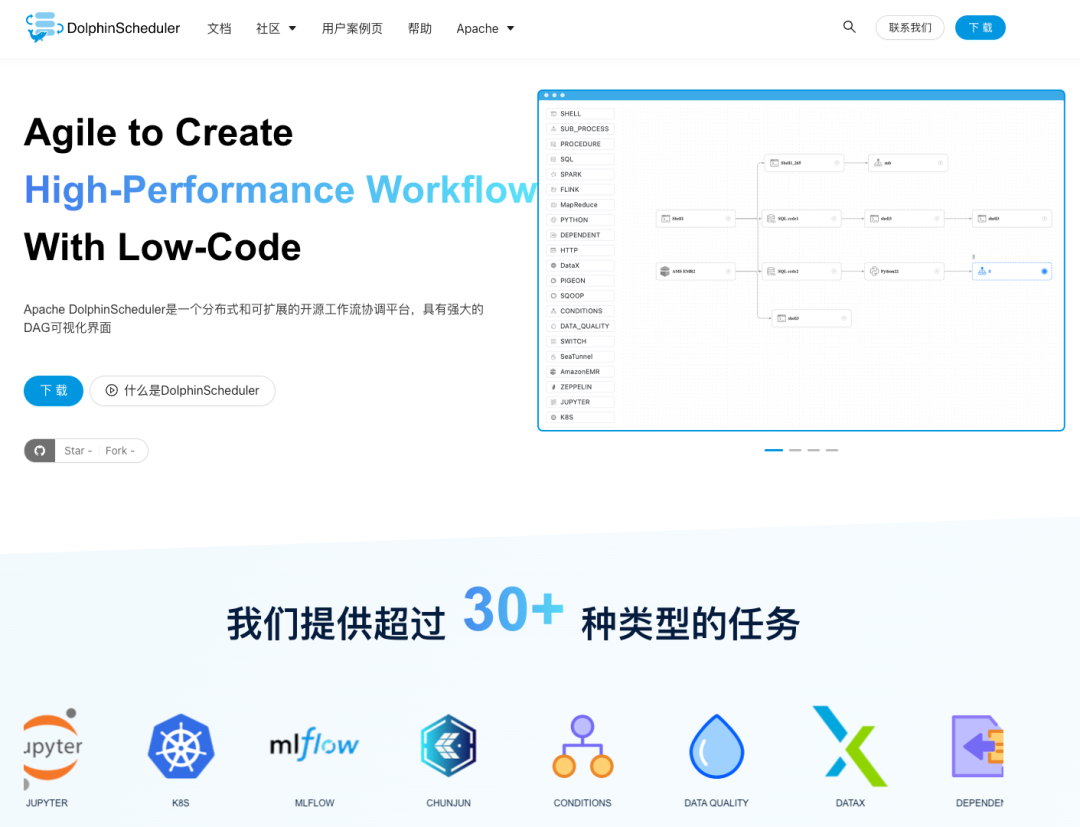Select the SPARK task type

tap(577, 174)
